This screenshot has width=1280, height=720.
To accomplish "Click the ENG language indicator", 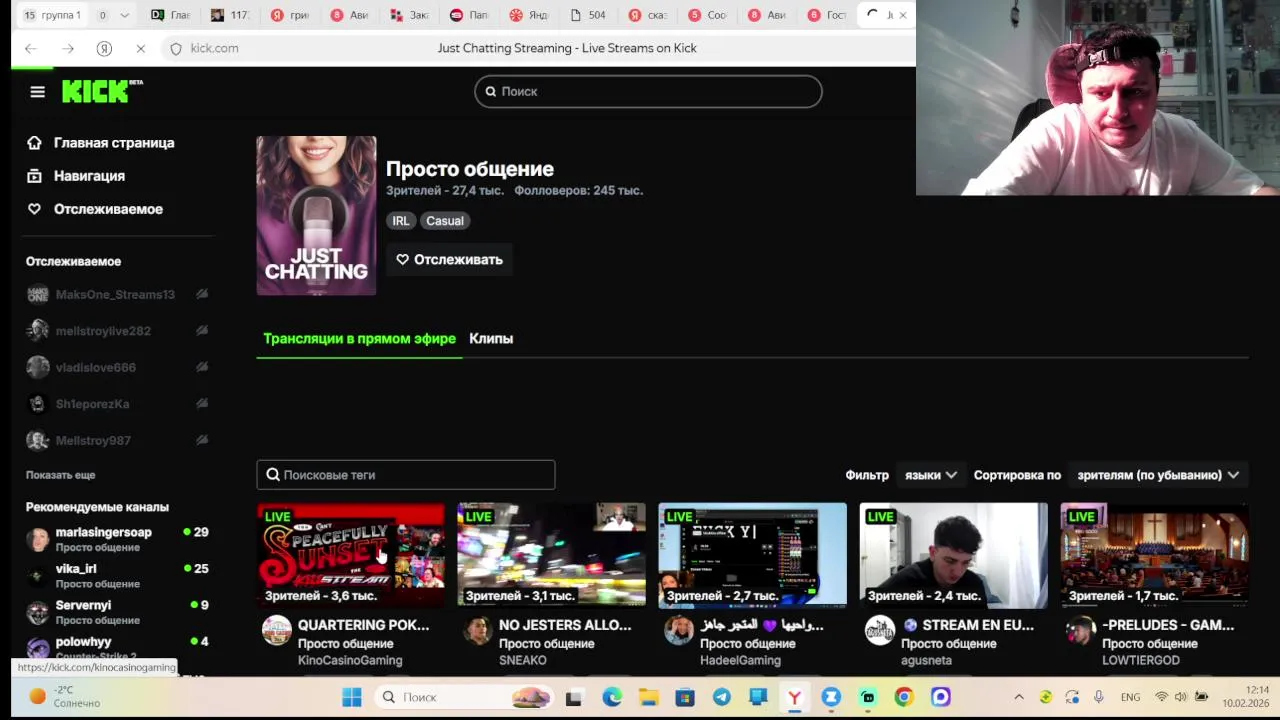I will [x=1130, y=697].
